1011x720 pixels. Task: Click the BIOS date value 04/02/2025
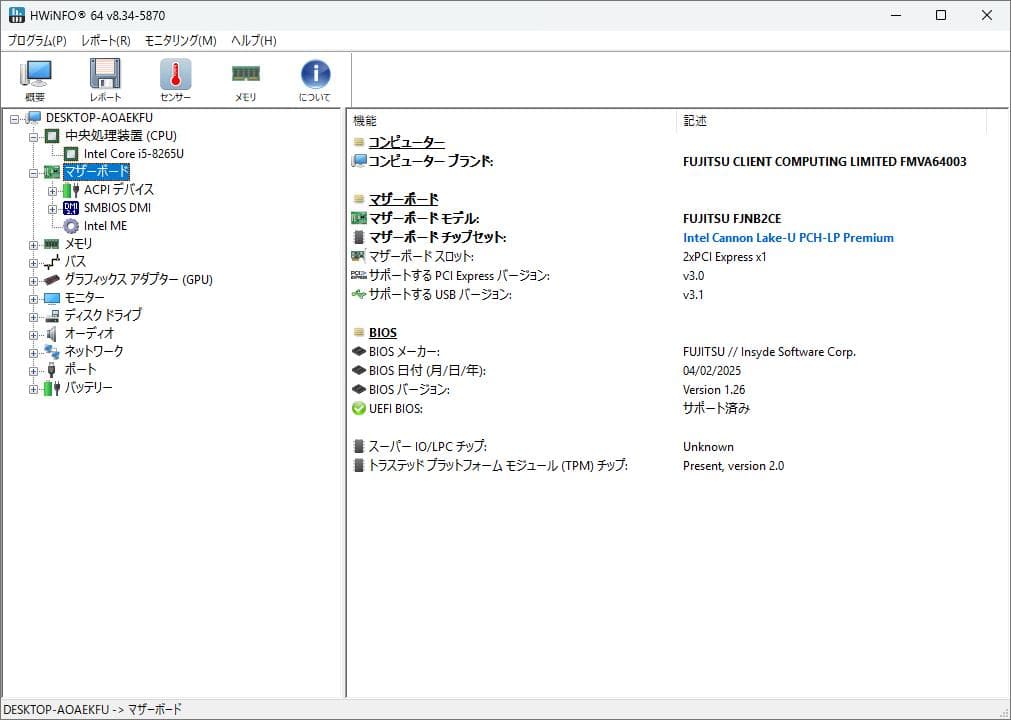click(712, 371)
